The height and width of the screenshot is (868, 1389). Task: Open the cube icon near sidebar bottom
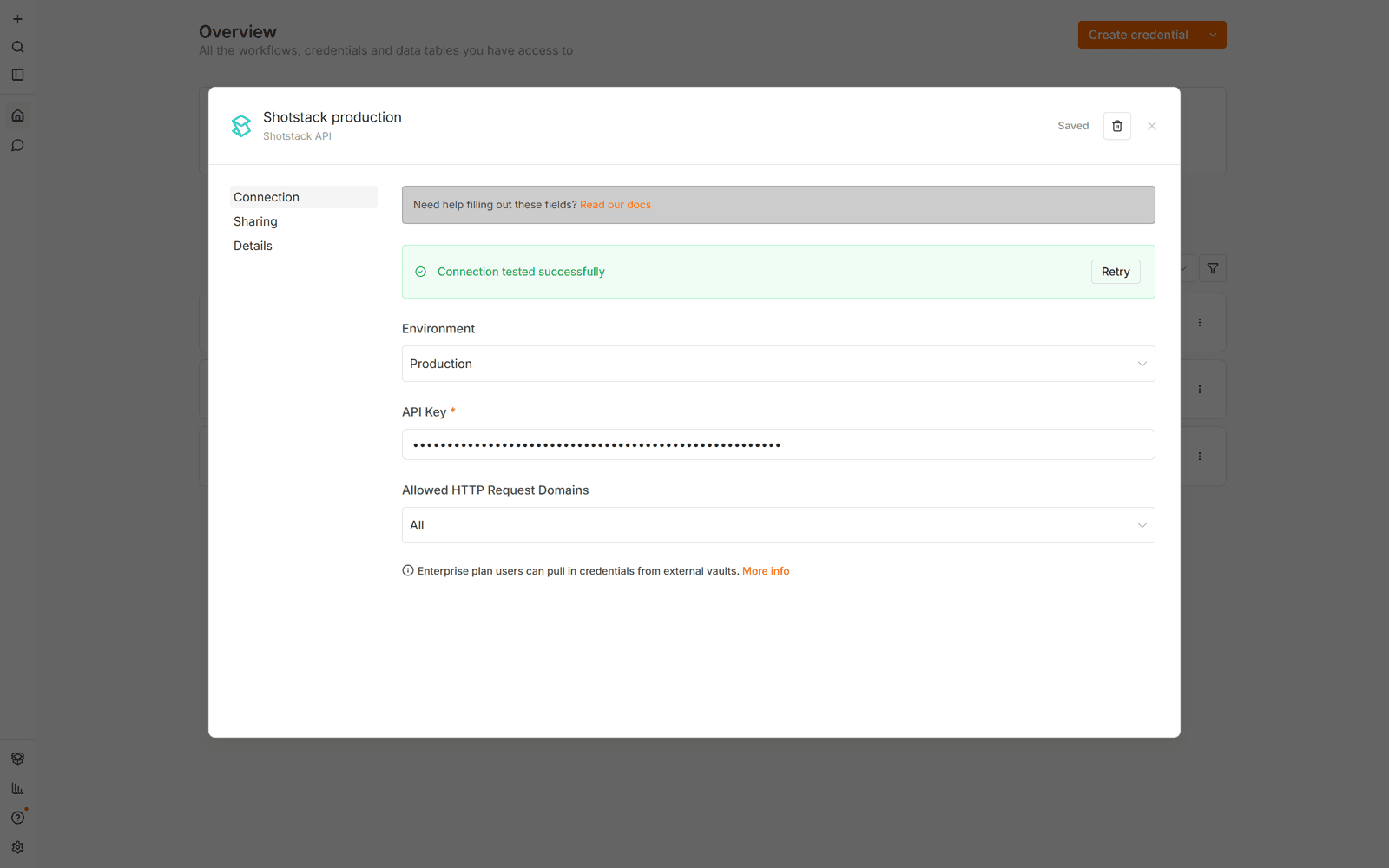(17, 759)
